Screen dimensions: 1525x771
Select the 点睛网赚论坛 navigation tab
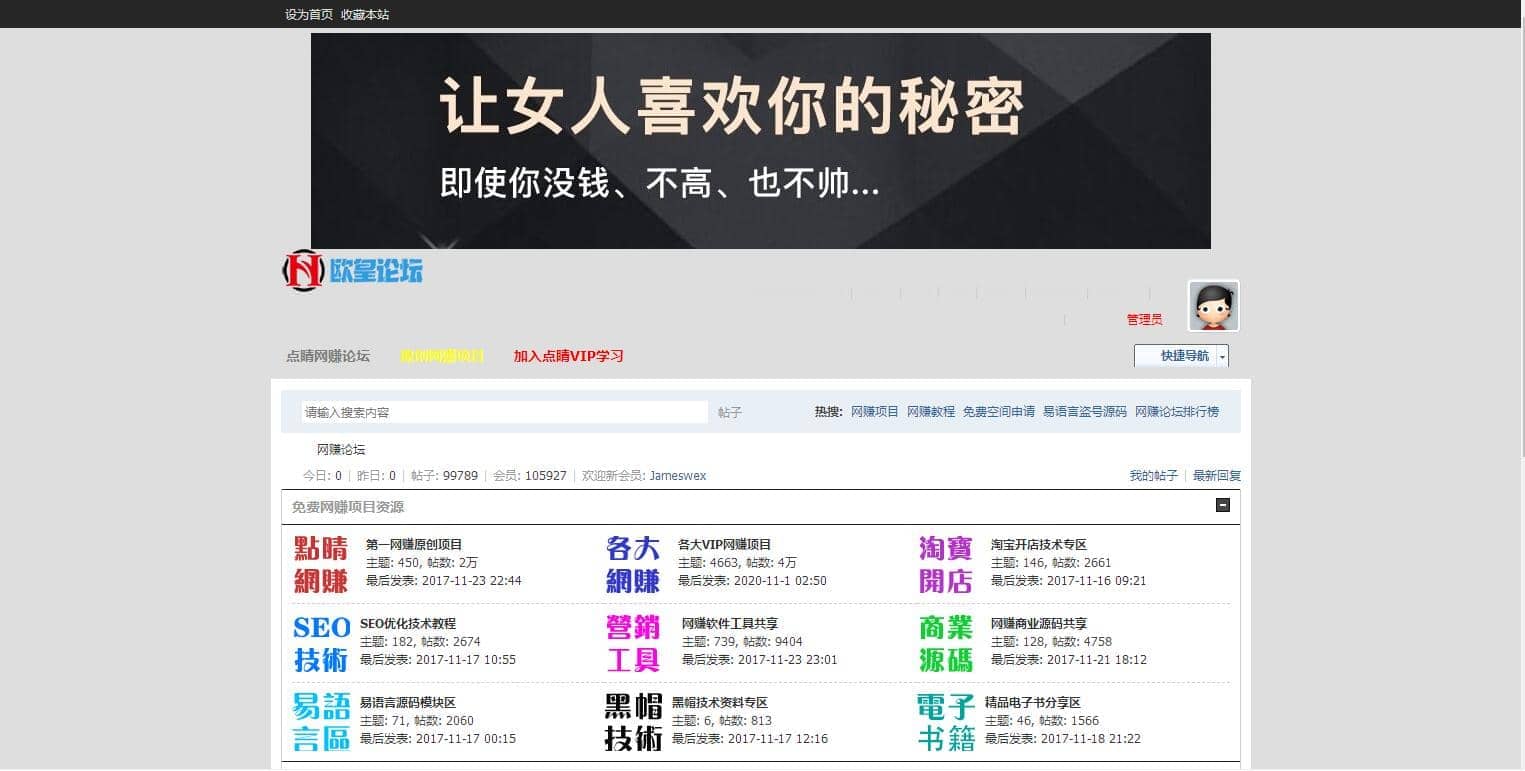[328, 356]
